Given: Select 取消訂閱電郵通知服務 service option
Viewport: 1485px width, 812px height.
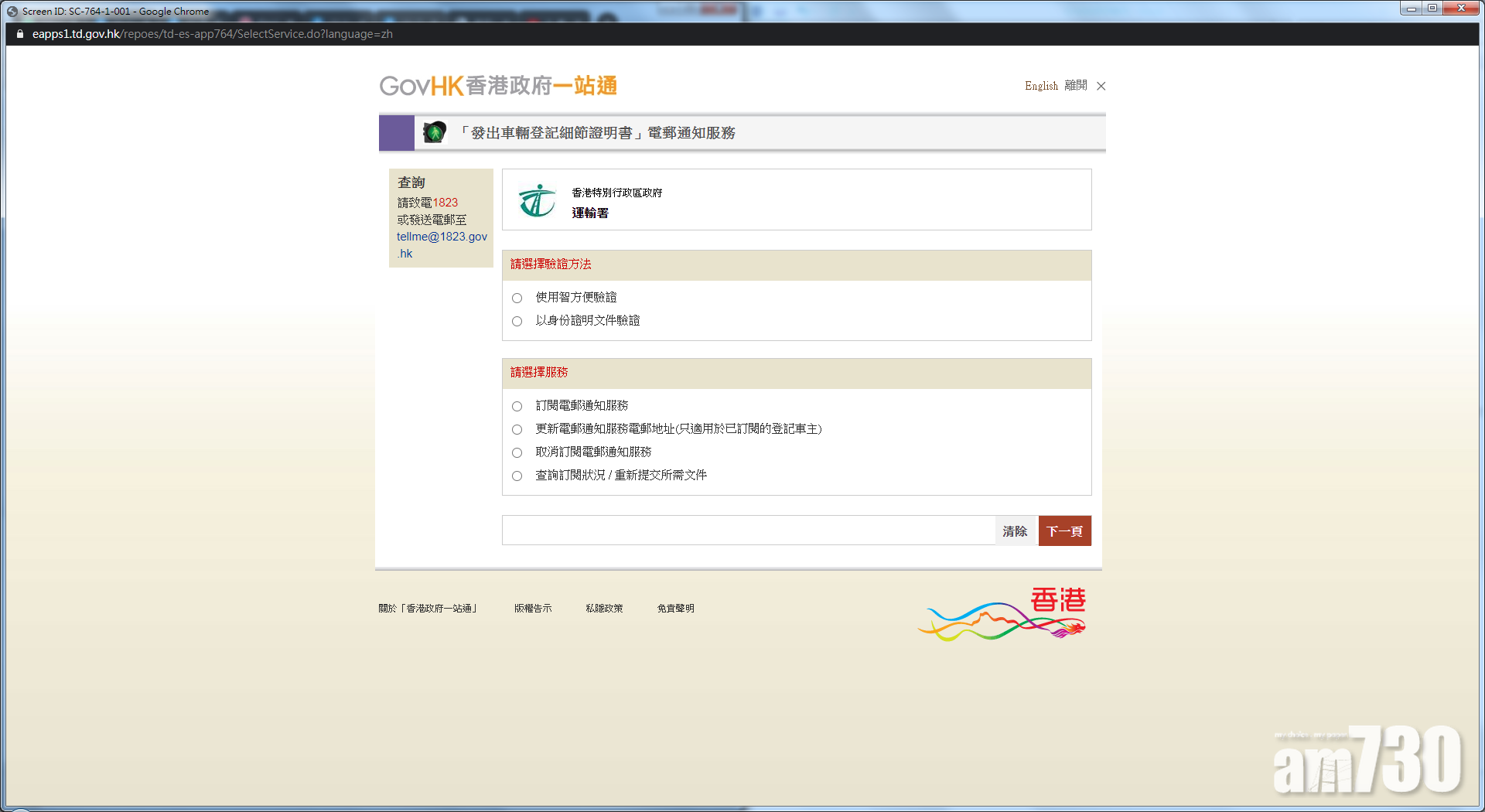Looking at the screenshot, I should [x=517, y=452].
